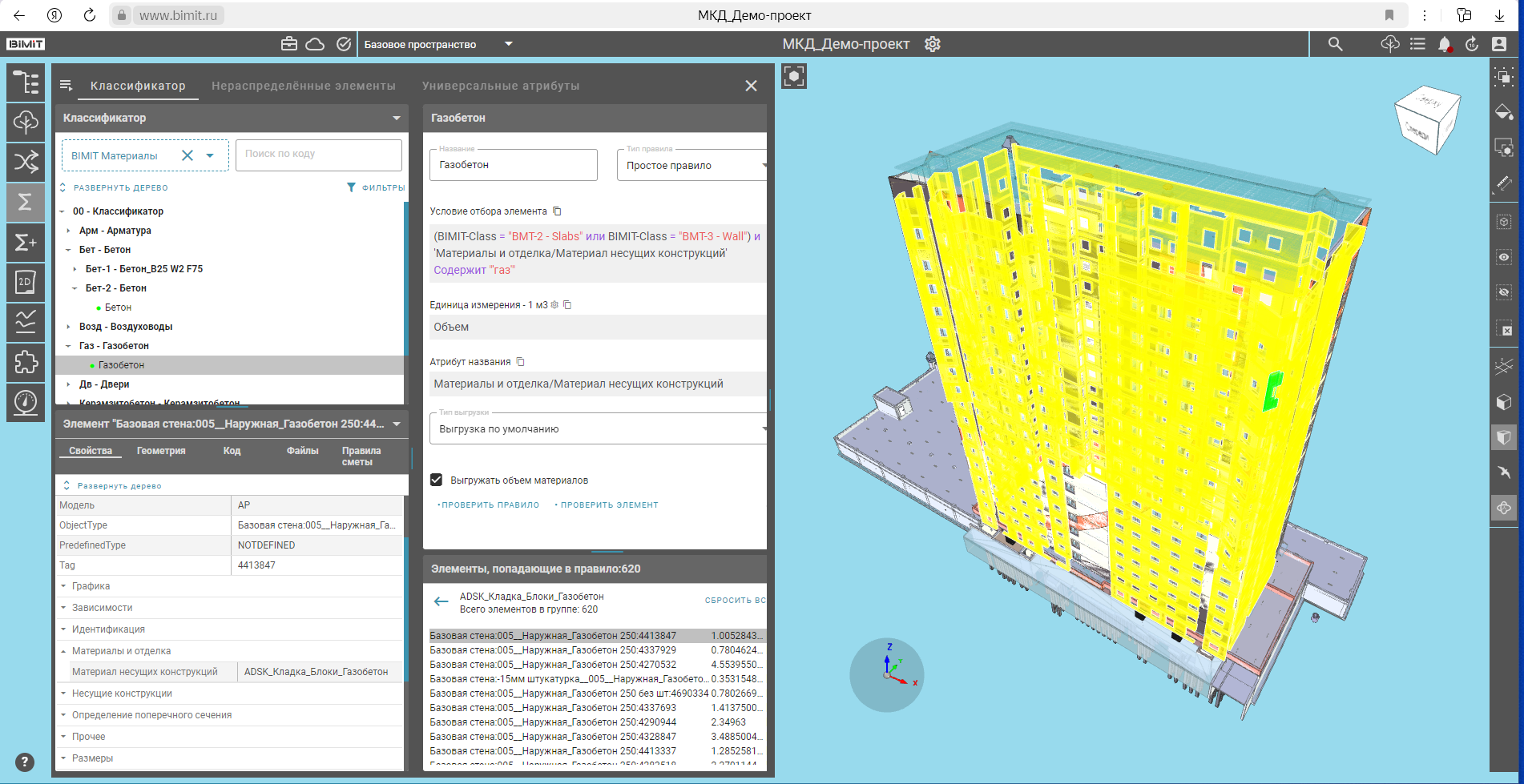The height and width of the screenshot is (784, 1524).
Task: Open the 'Файлы' tab
Action: pos(303,451)
